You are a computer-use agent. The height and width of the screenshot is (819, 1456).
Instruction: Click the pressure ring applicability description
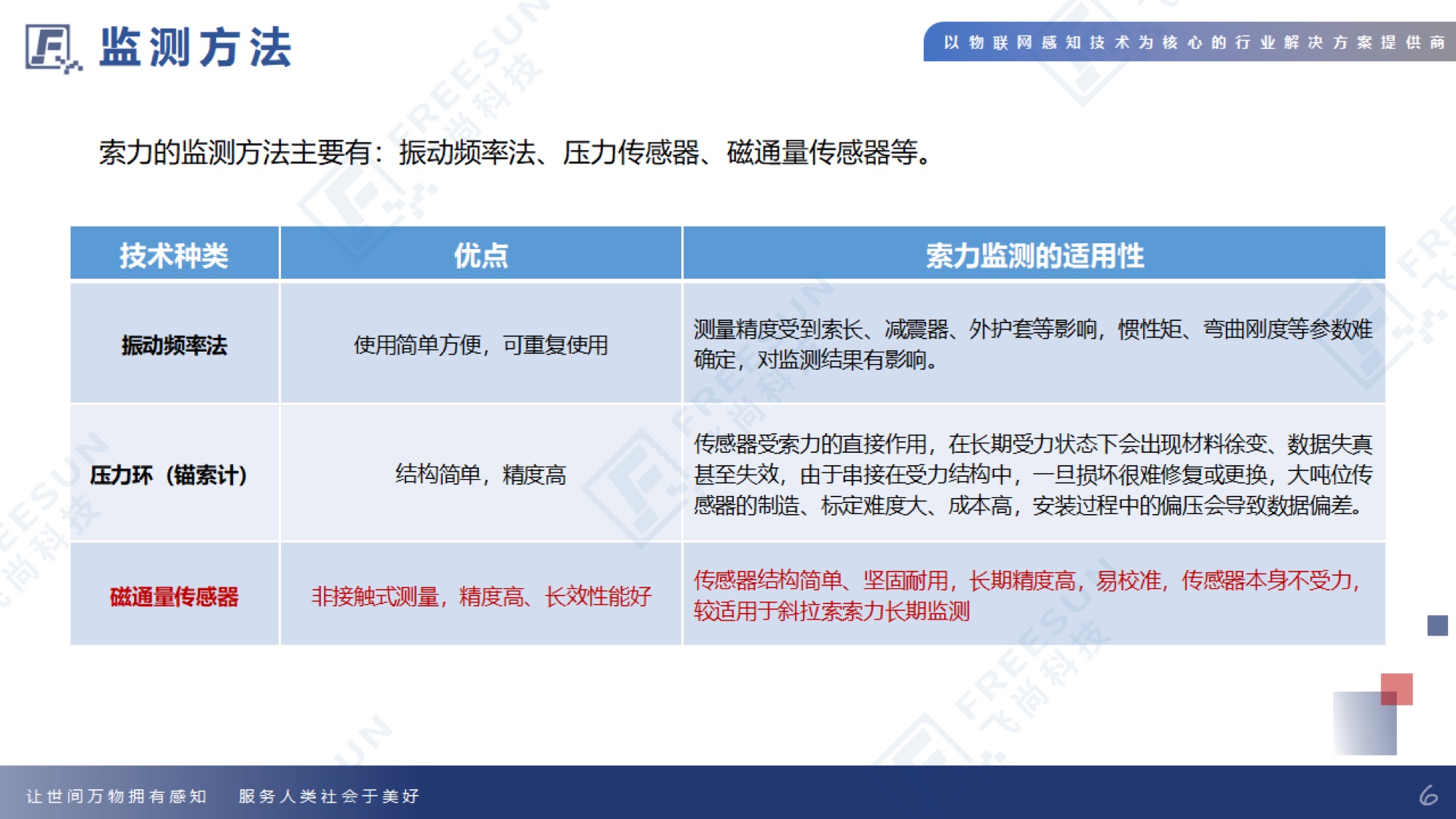click(x=1032, y=474)
